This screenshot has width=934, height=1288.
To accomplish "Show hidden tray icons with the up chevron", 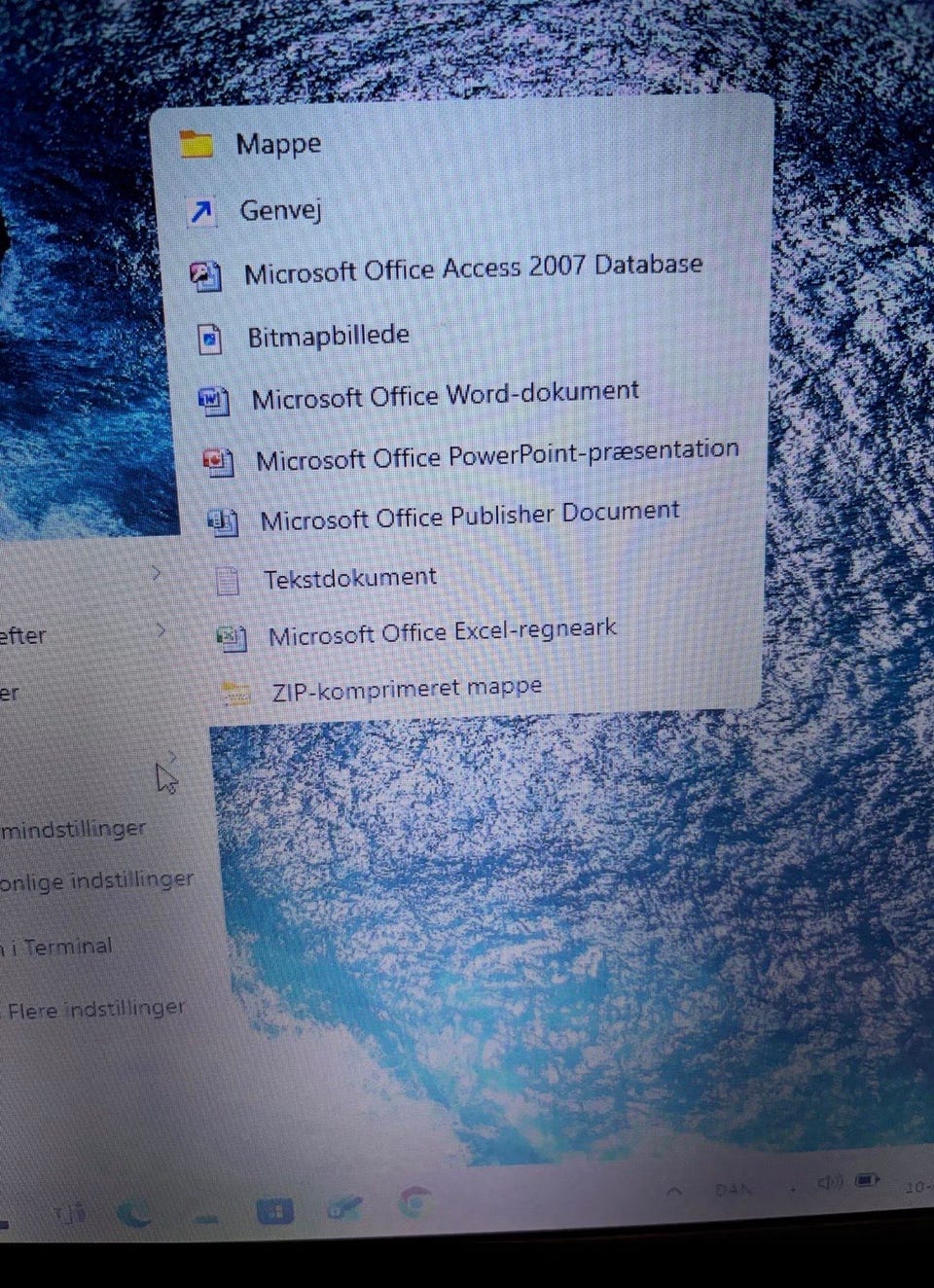I will pyautogui.click(x=674, y=1191).
